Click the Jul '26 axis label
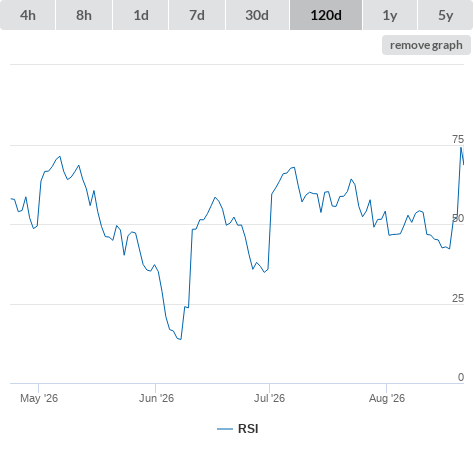Image resolution: width=474 pixels, height=455 pixels. point(269,398)
